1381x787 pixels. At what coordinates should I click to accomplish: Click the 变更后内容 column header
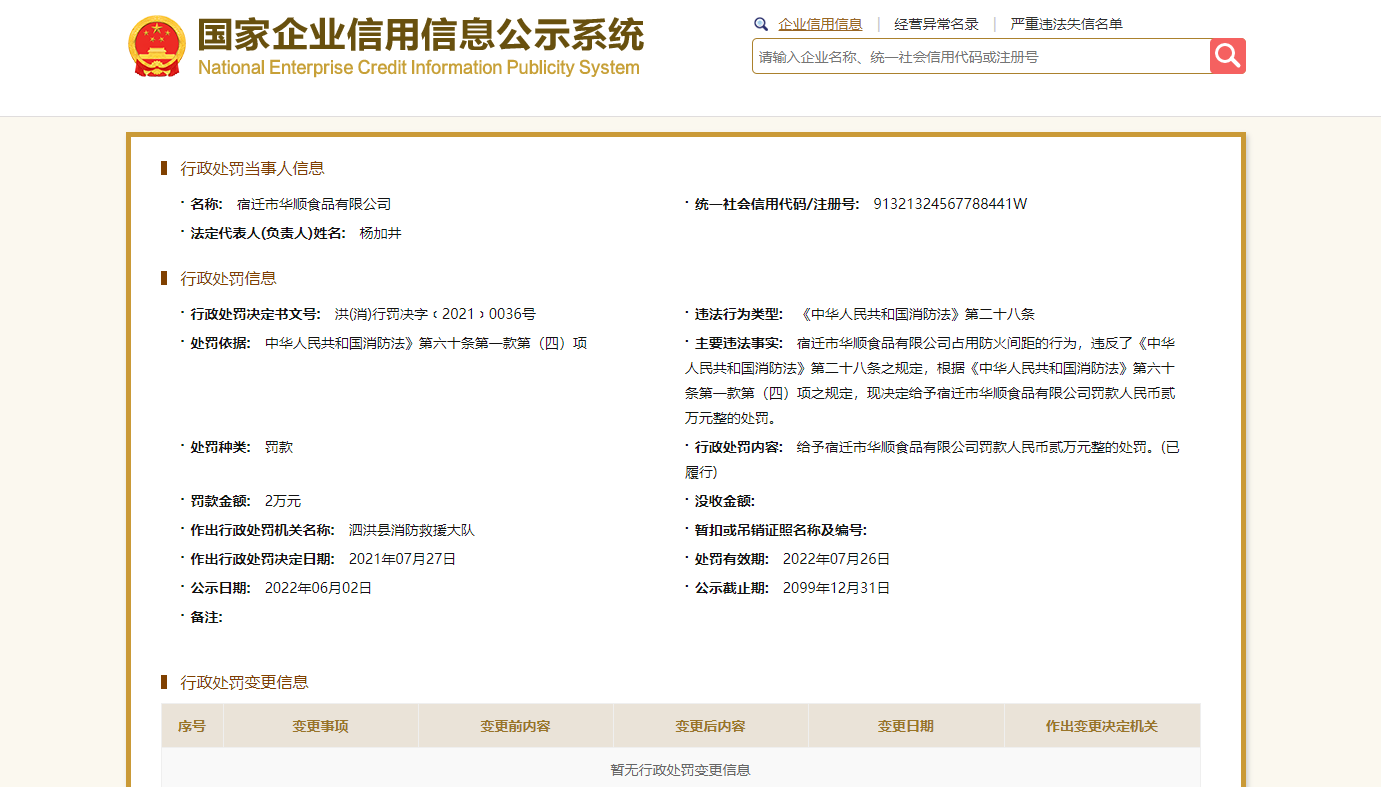[710, 726]
